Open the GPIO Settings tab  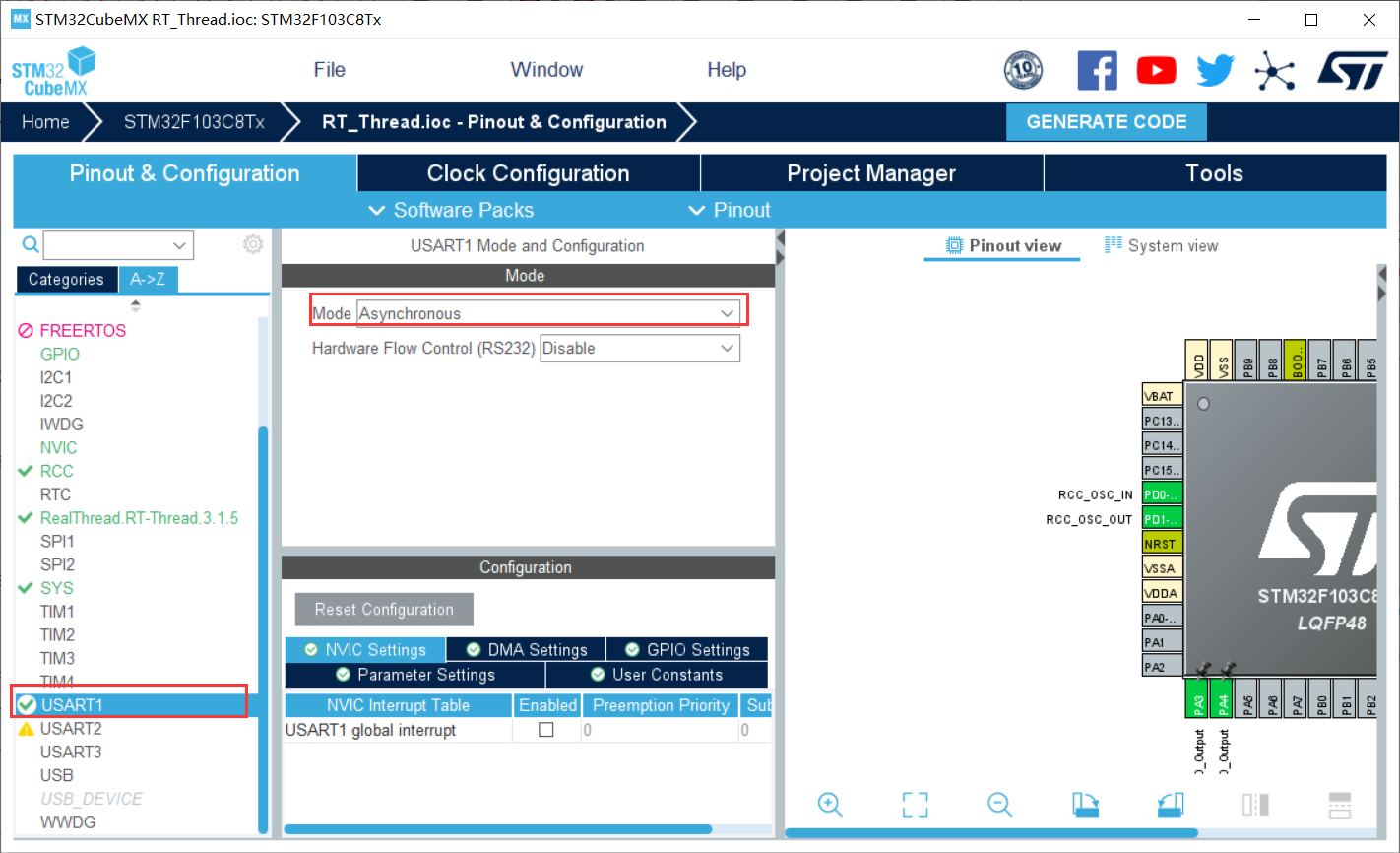pos(688,650)
